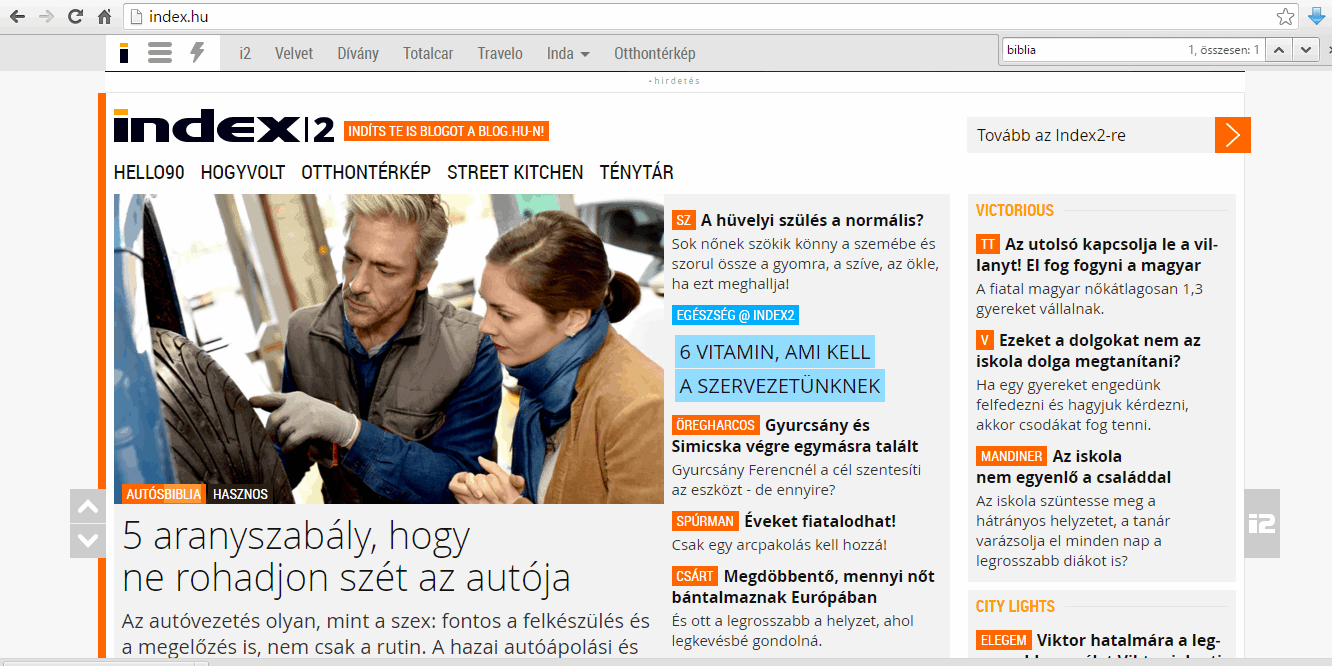
Task: Click the 'Sok nőnek szökik könny' teaser text
Action: (805, 264)
